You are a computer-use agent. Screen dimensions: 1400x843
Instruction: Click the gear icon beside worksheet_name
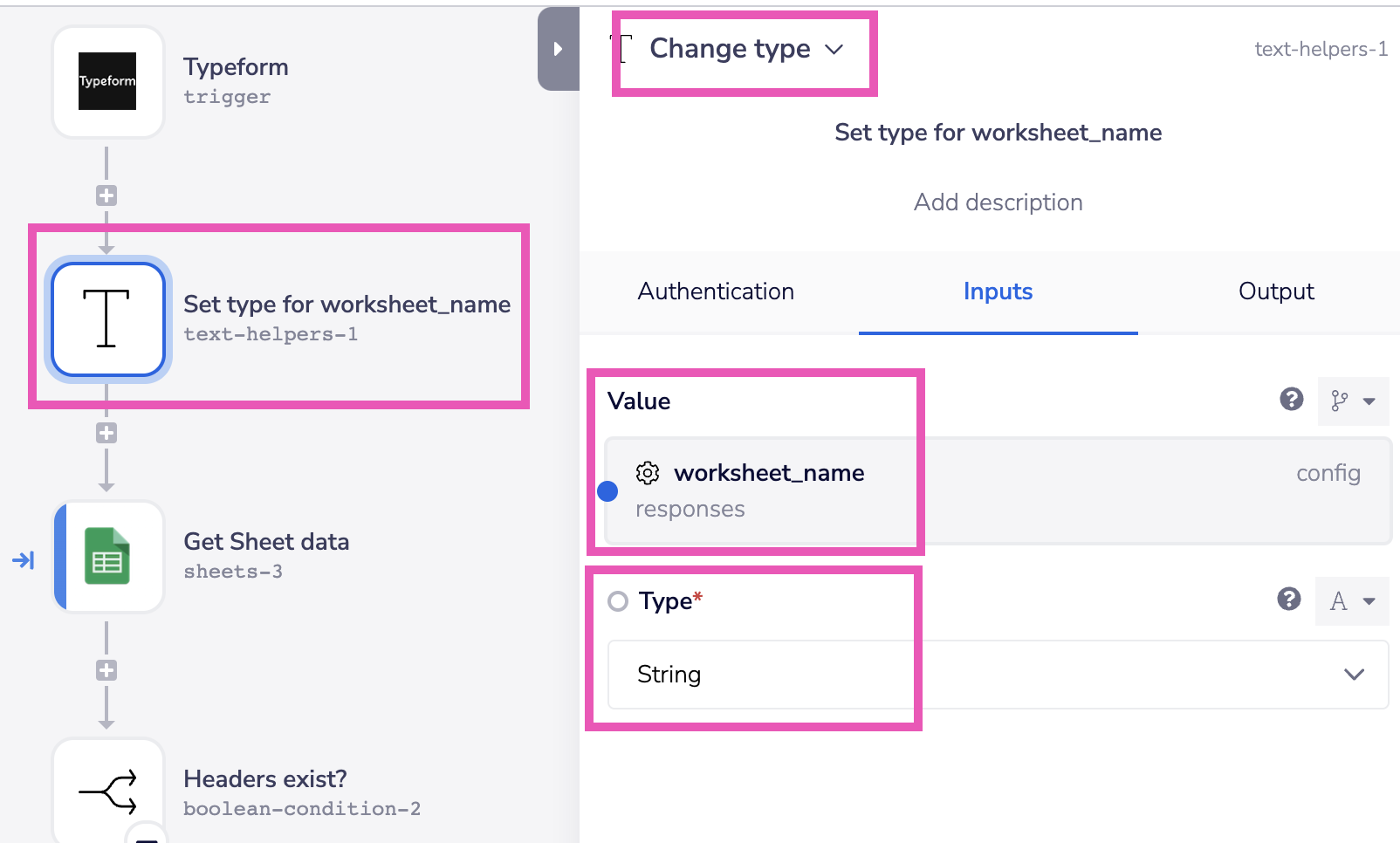(x=648, y=473)
